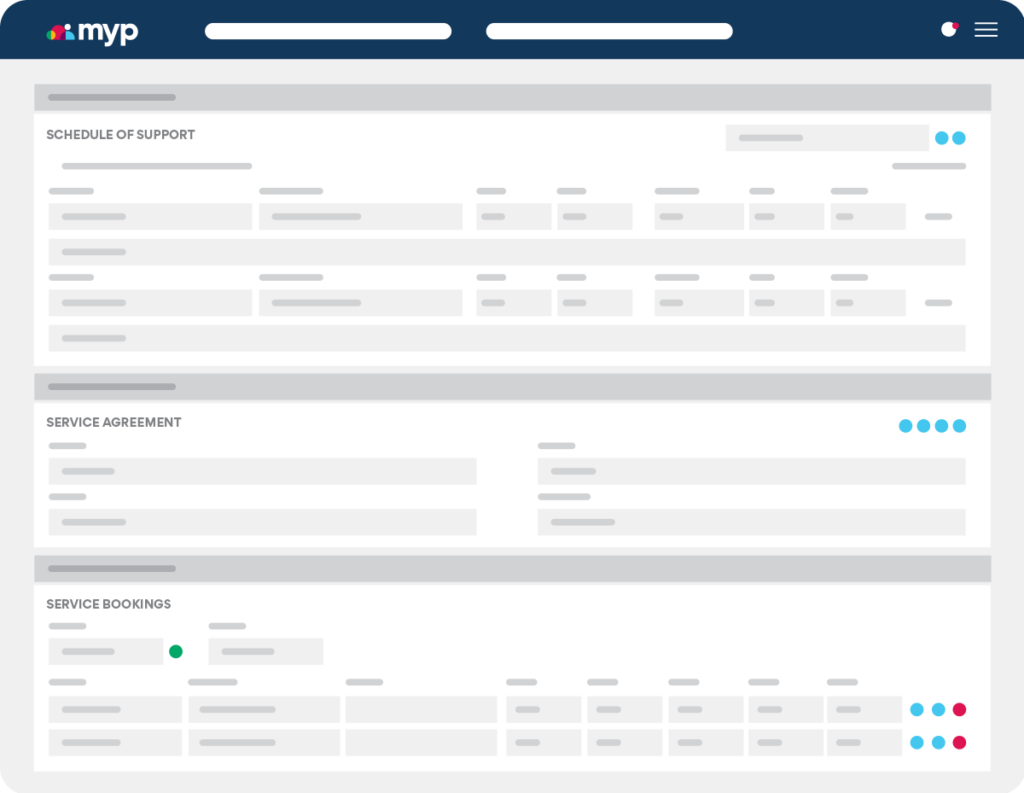Click the first blue action icon in Schedule of Support
The height and width of the screenshot is (793, 1024).
(x=942, y=137)
